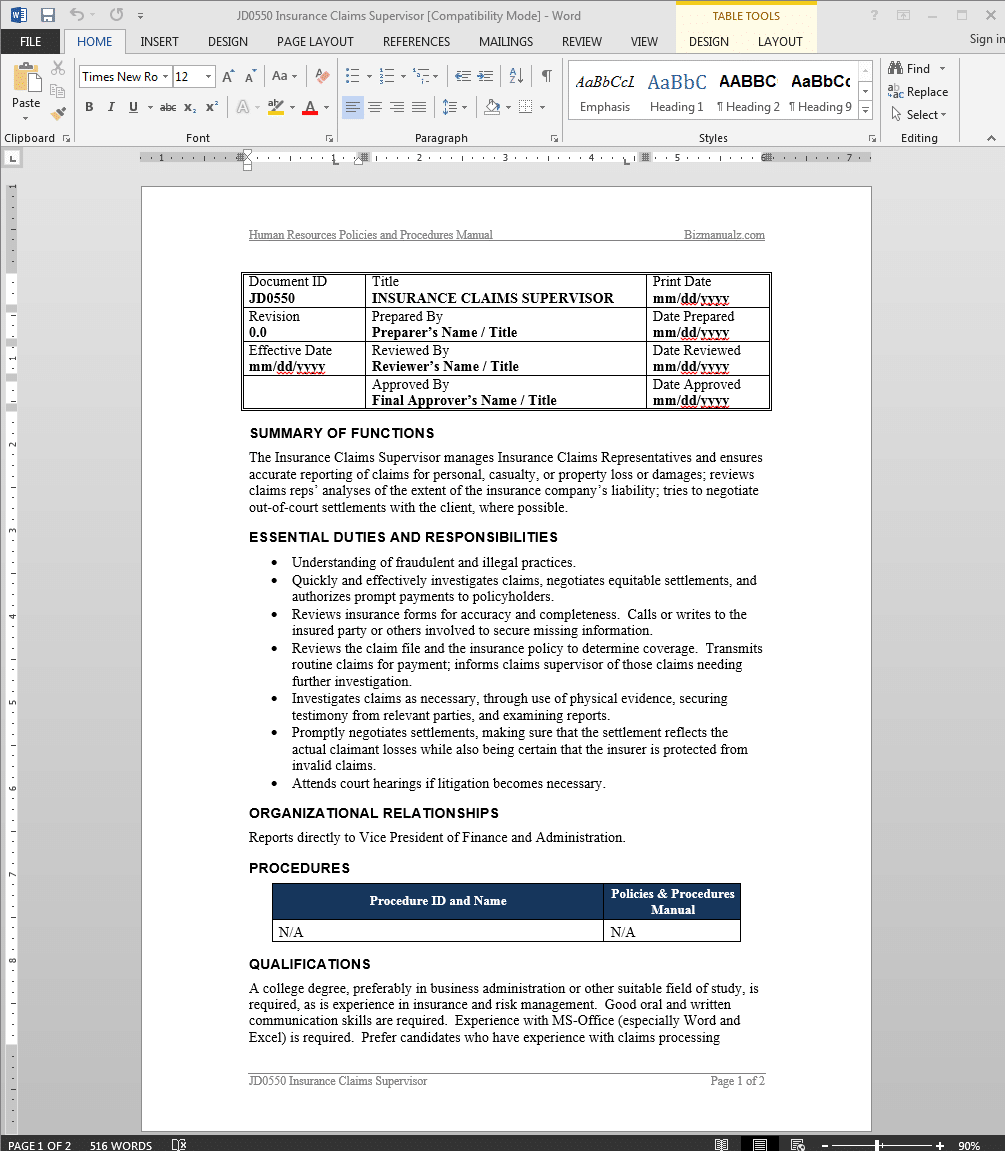
Task: Click the Save icon in title bar
Action: point(48,15)
